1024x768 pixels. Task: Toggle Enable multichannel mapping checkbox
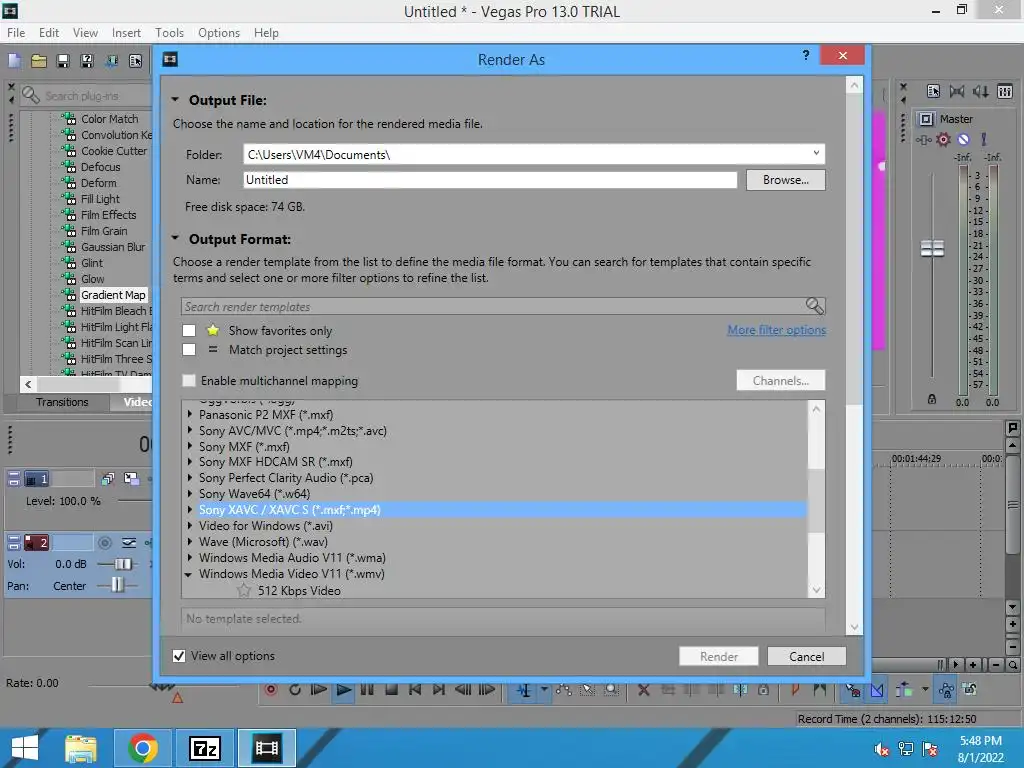(189, 381)
